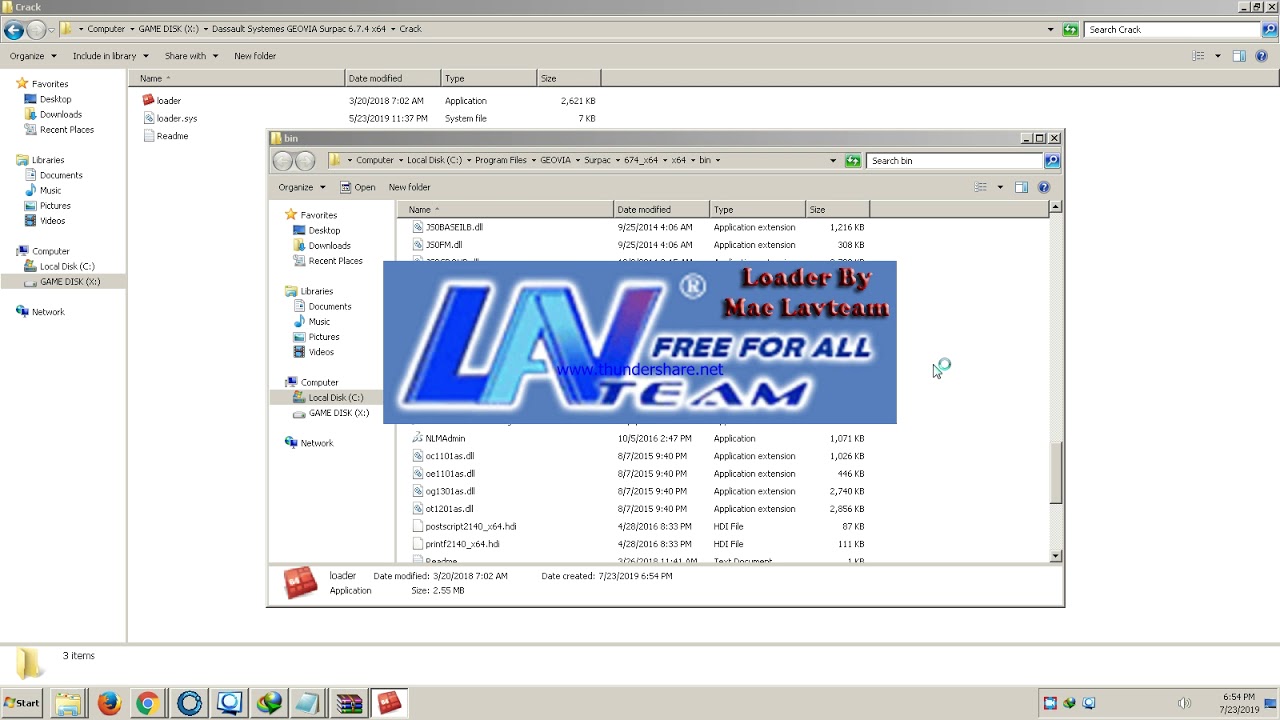Change view icon in Crack window
The image size is (1280, 720).
pos(1198,56)
